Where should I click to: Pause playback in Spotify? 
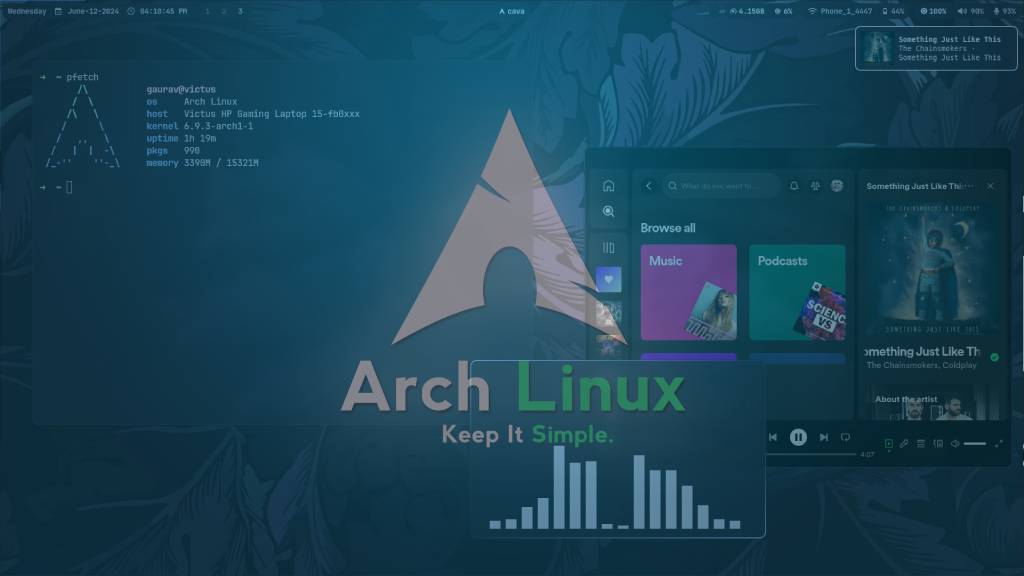tap(798, 438)
